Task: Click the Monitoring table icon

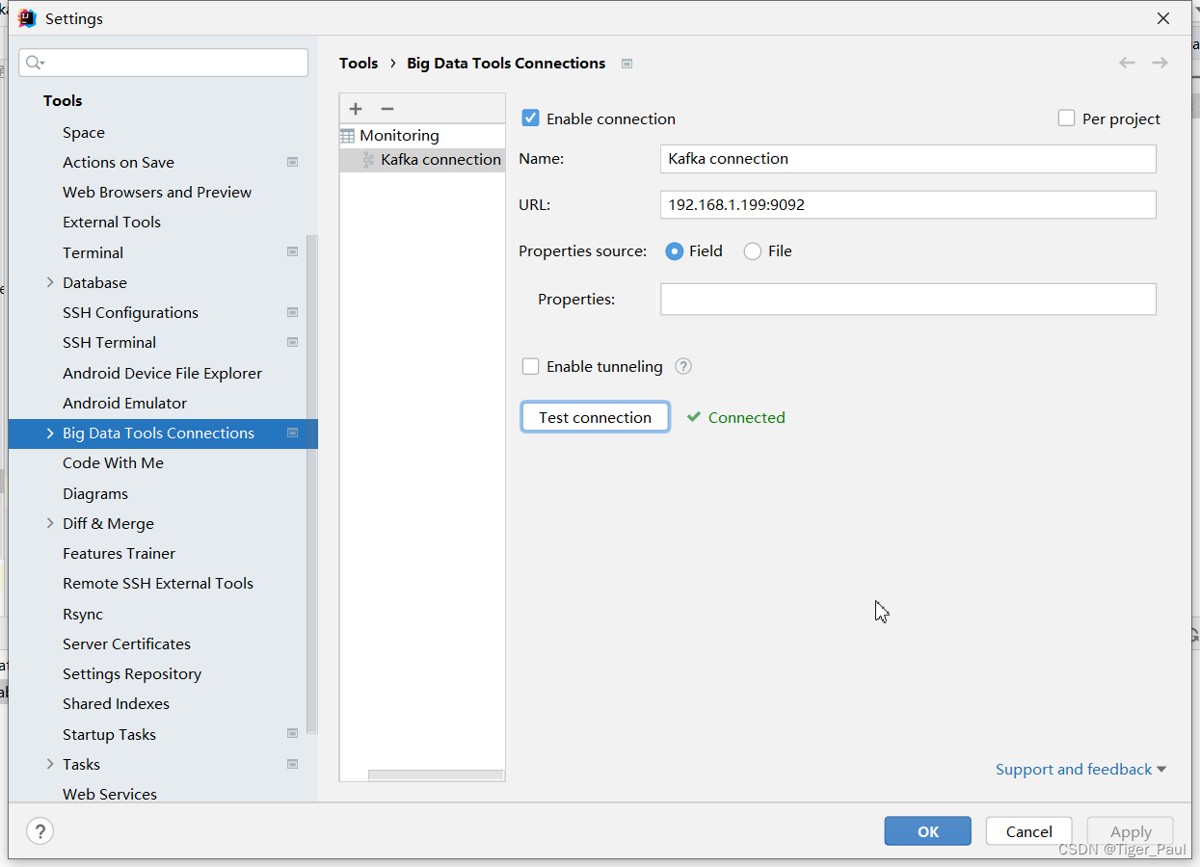Action: point(348,136)
